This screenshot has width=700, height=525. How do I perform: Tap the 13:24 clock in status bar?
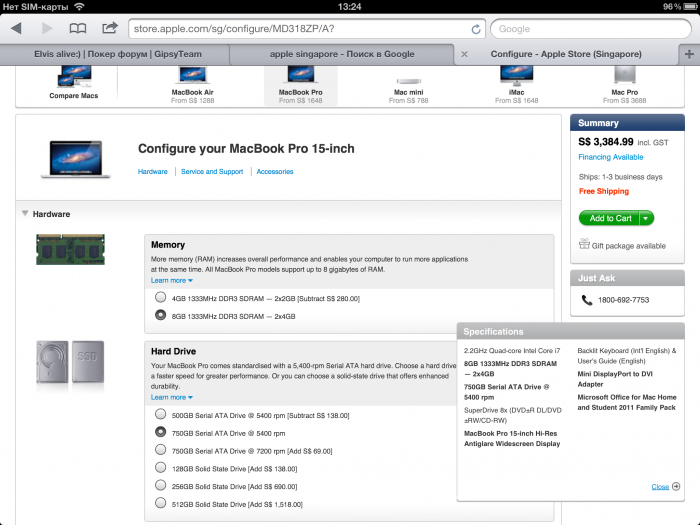(350, 7)
